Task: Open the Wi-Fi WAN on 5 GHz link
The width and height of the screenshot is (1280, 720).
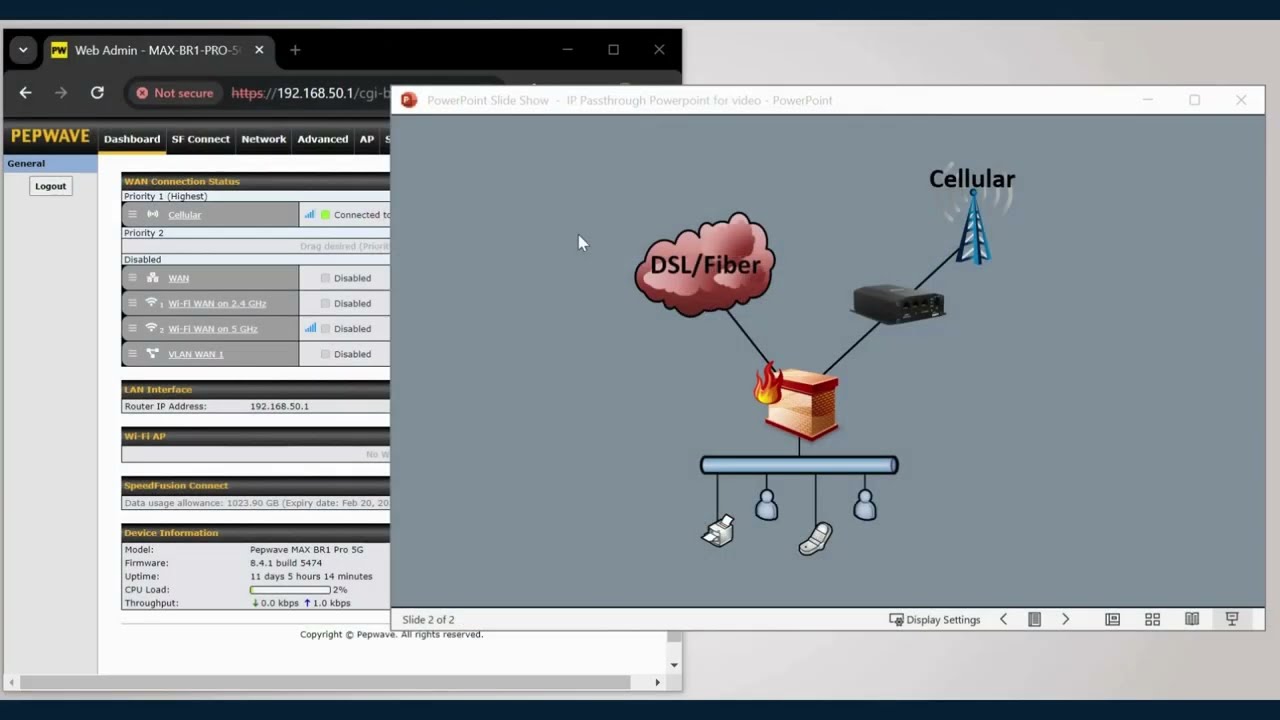Action: [x=213, y=329]
